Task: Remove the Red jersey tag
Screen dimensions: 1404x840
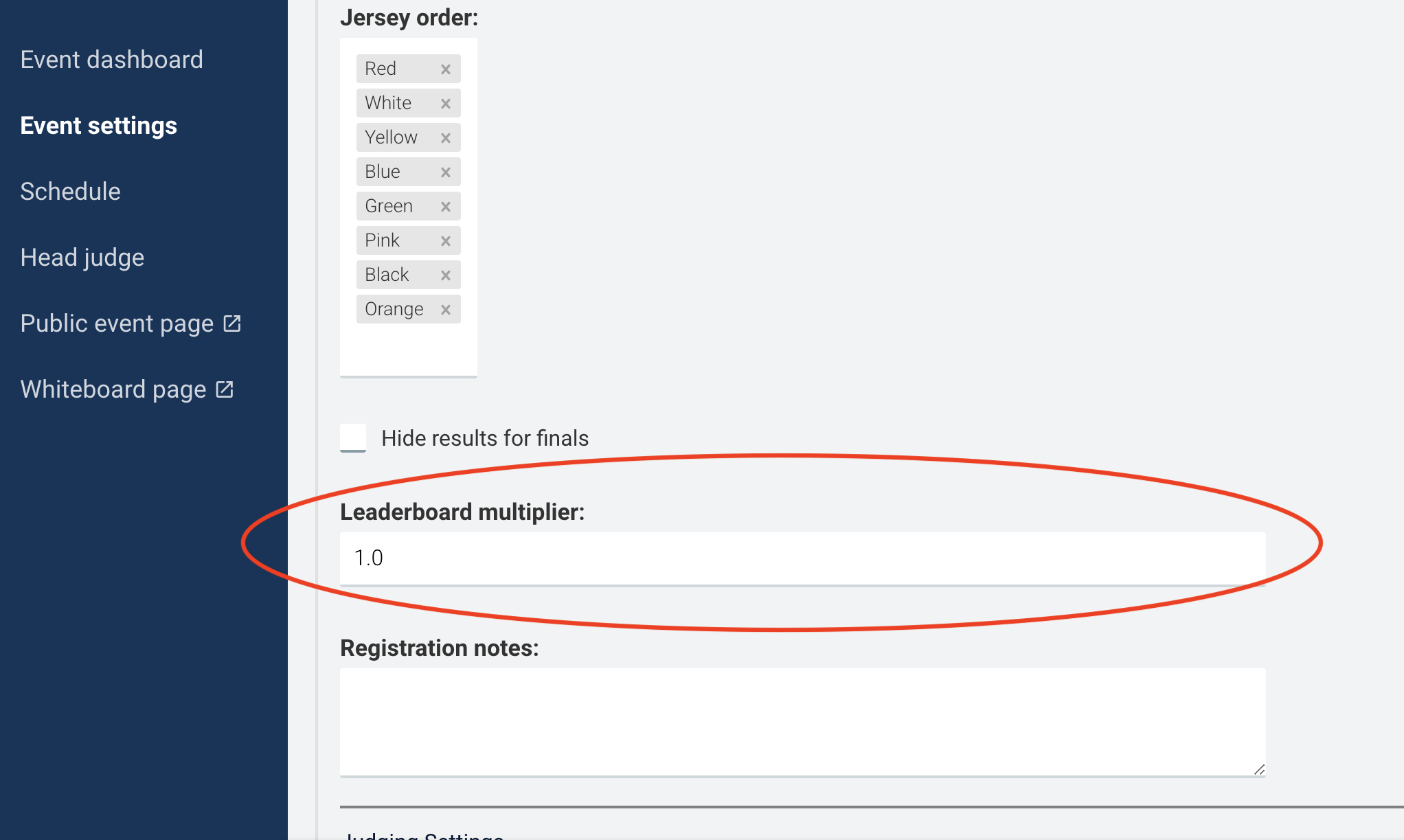Action: coord(446,69)
